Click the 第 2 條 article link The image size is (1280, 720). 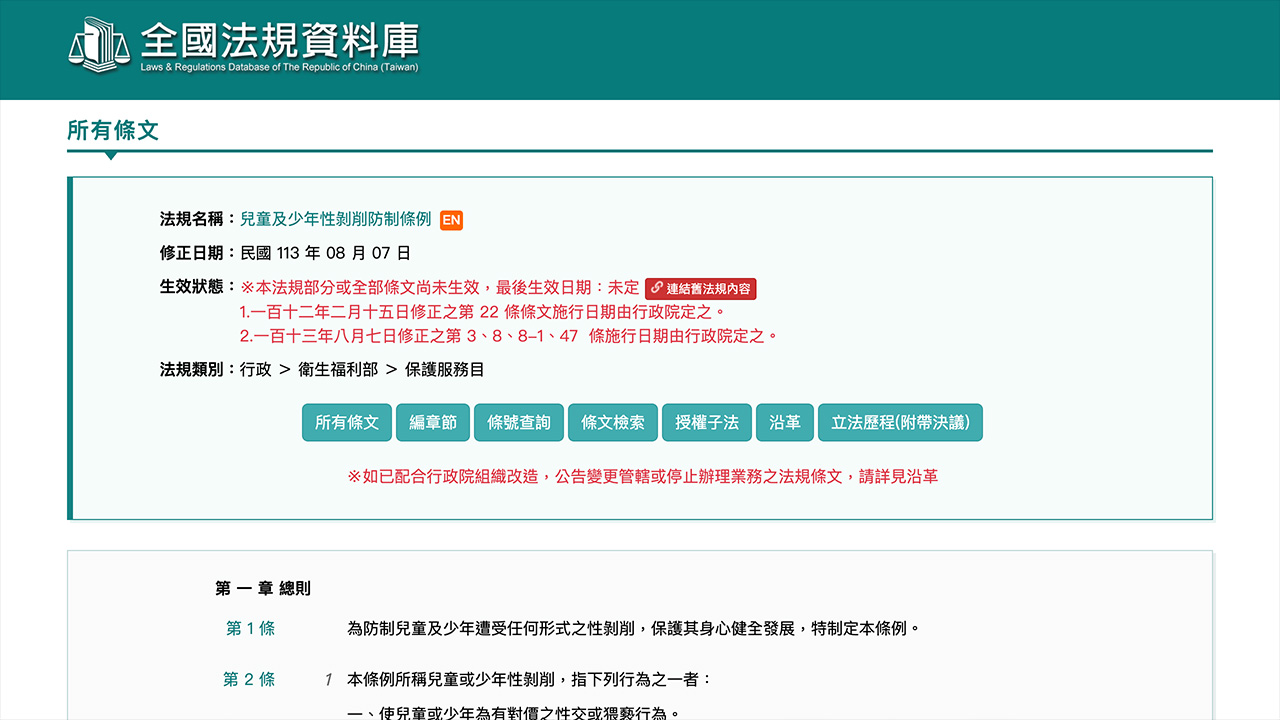(x=249, y=680)
